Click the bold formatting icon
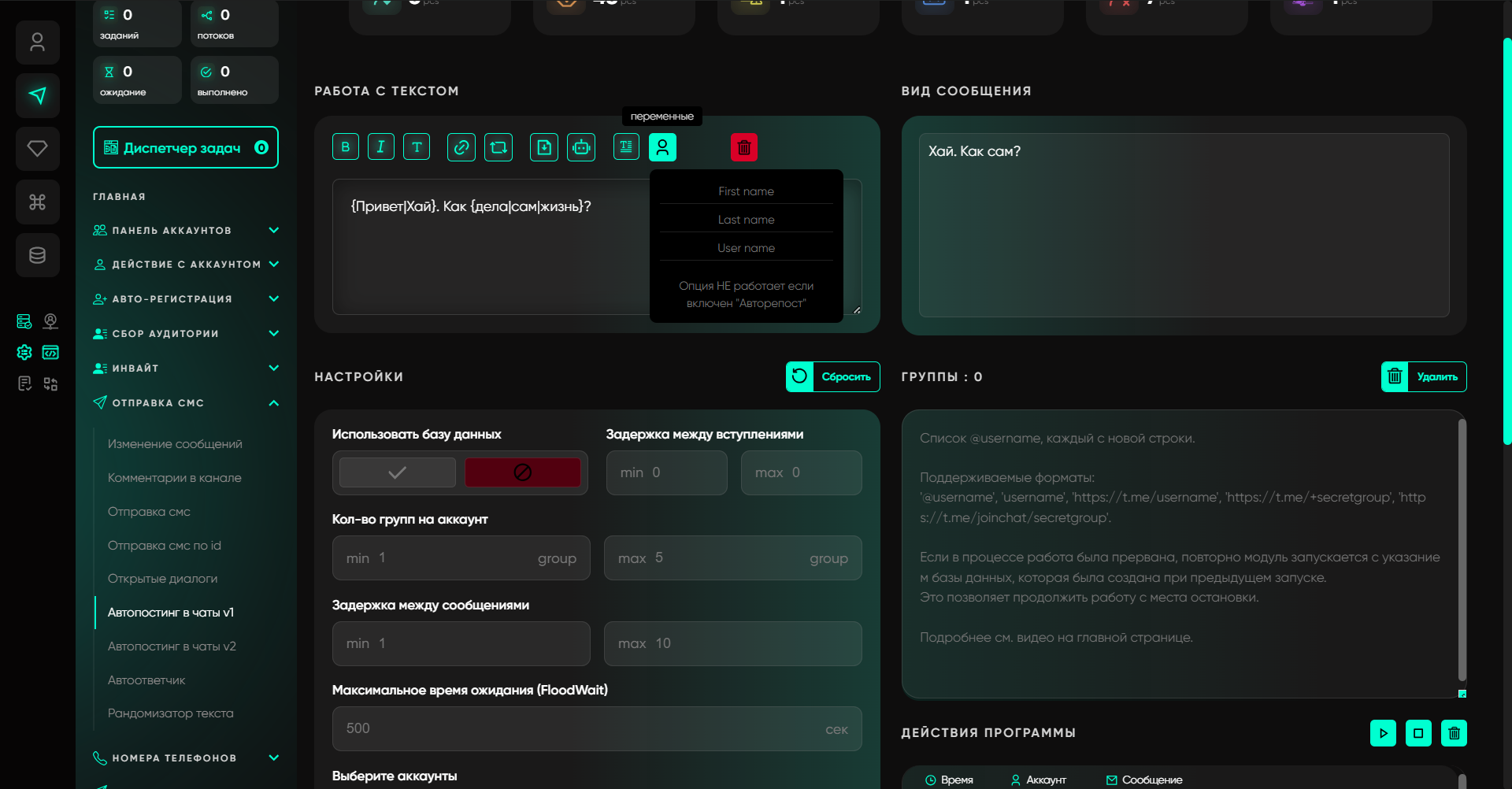The width and height of the screenshot is (1512, 789). [x=345, y=147]
